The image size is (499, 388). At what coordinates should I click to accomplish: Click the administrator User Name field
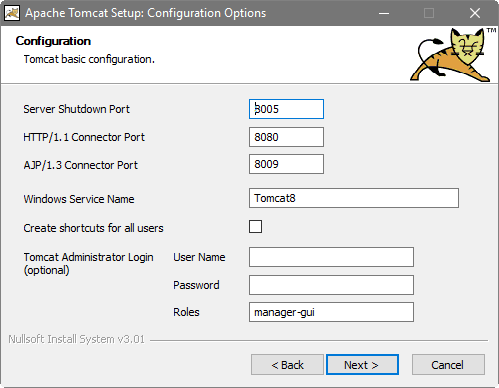[x=331, y=257]
